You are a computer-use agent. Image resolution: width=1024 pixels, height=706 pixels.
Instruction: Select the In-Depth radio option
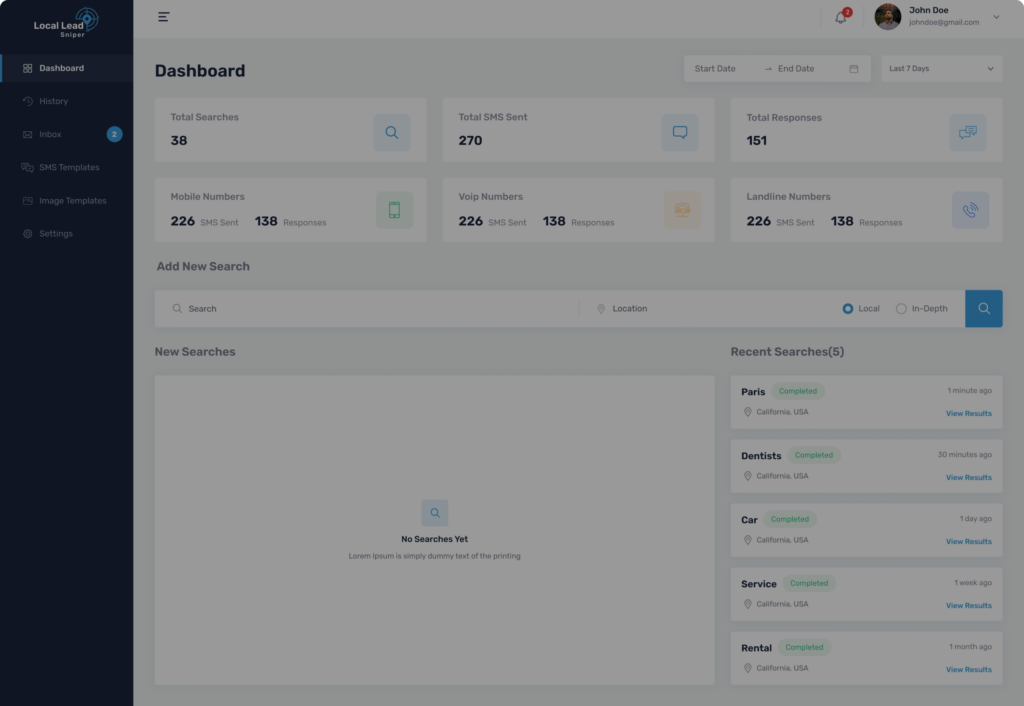[x=901, y=309]
